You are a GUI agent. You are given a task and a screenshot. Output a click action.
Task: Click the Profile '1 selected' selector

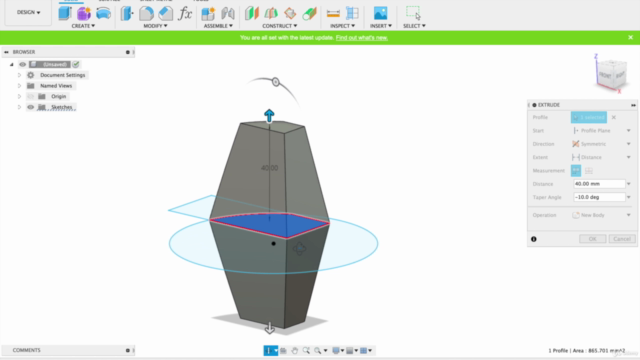coord(589,117)
